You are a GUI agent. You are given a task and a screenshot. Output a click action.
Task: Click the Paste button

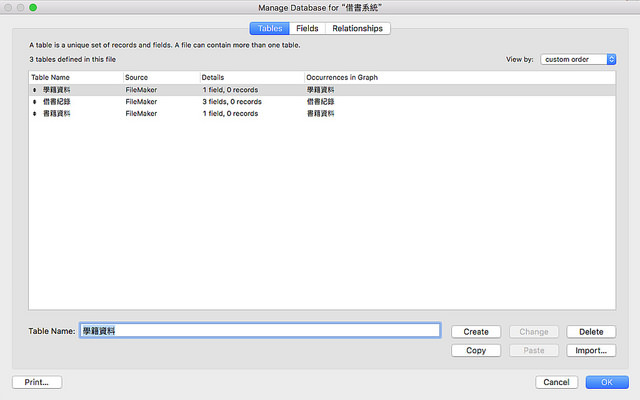(x=534, y=351)
